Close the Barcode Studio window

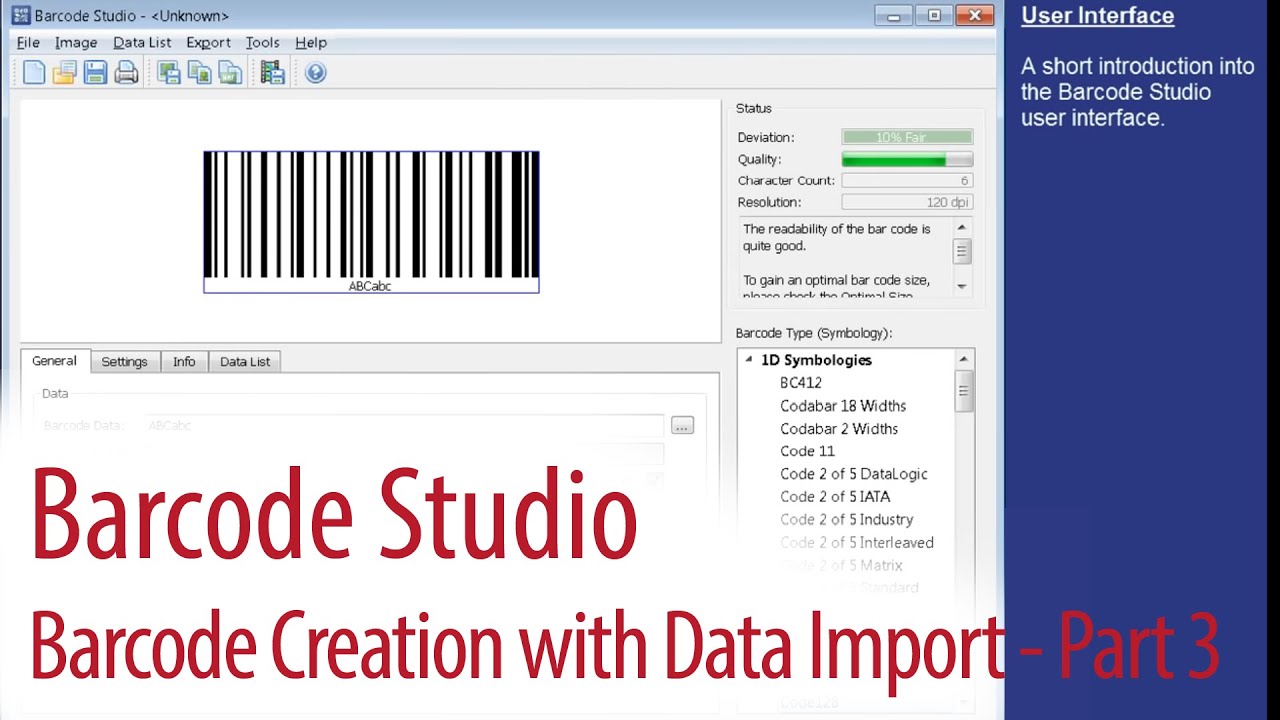point(974,15)
